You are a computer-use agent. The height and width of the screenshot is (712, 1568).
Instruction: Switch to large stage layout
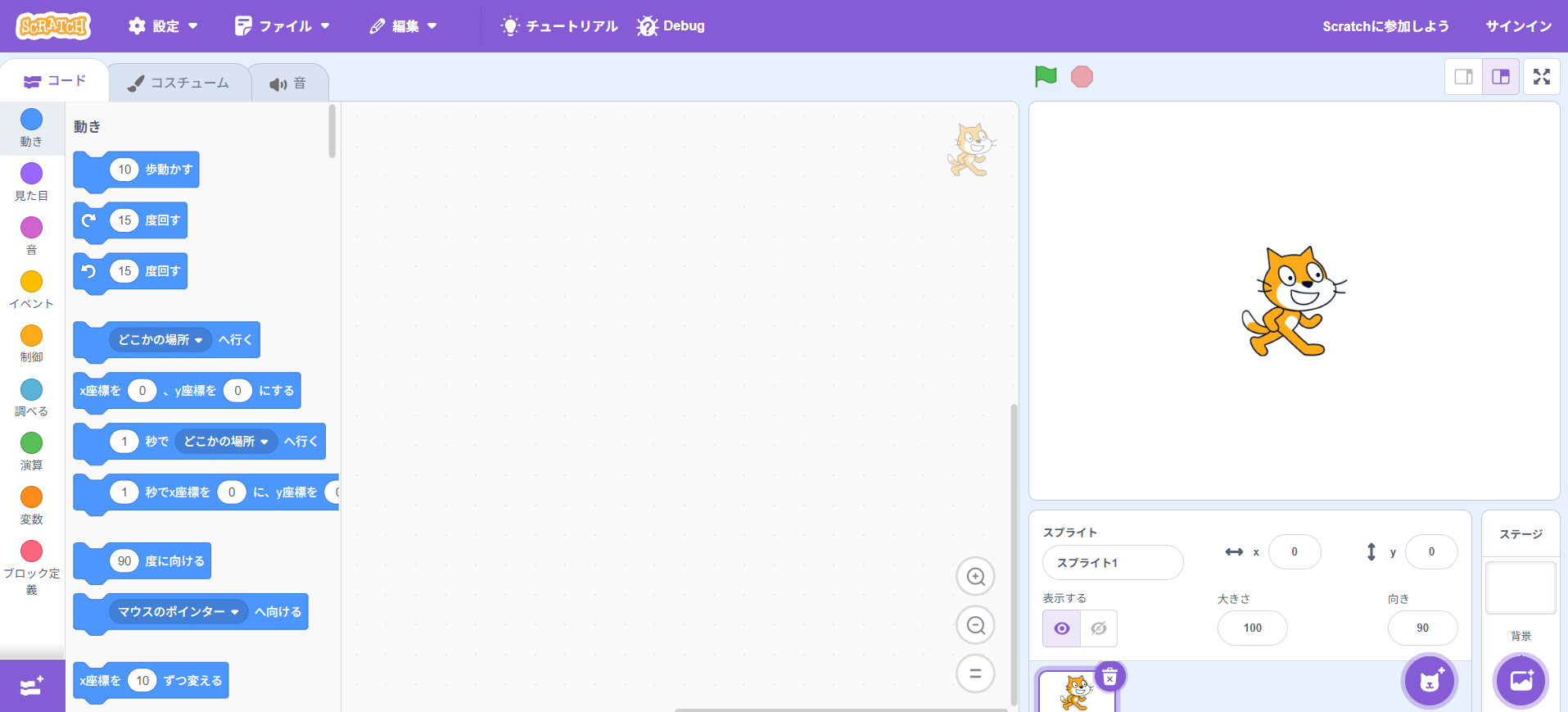[1501, 76]
